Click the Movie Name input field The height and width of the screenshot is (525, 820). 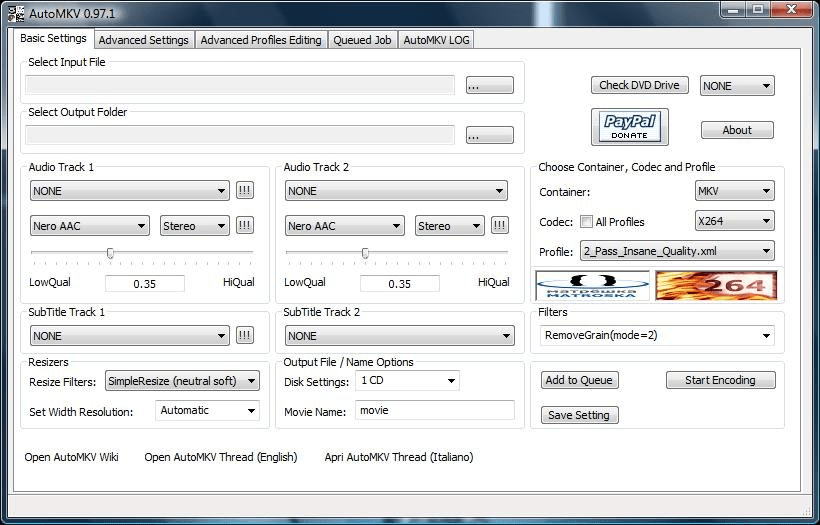coord(434,410)
